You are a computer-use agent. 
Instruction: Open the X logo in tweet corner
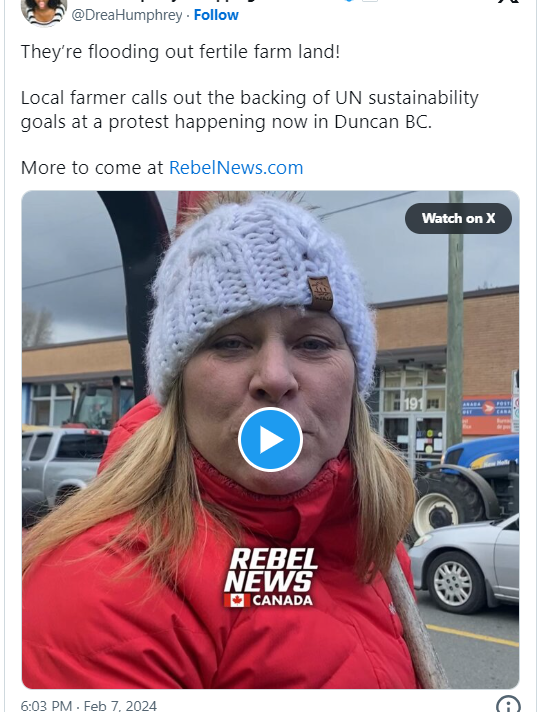click(x=509, y=1)
